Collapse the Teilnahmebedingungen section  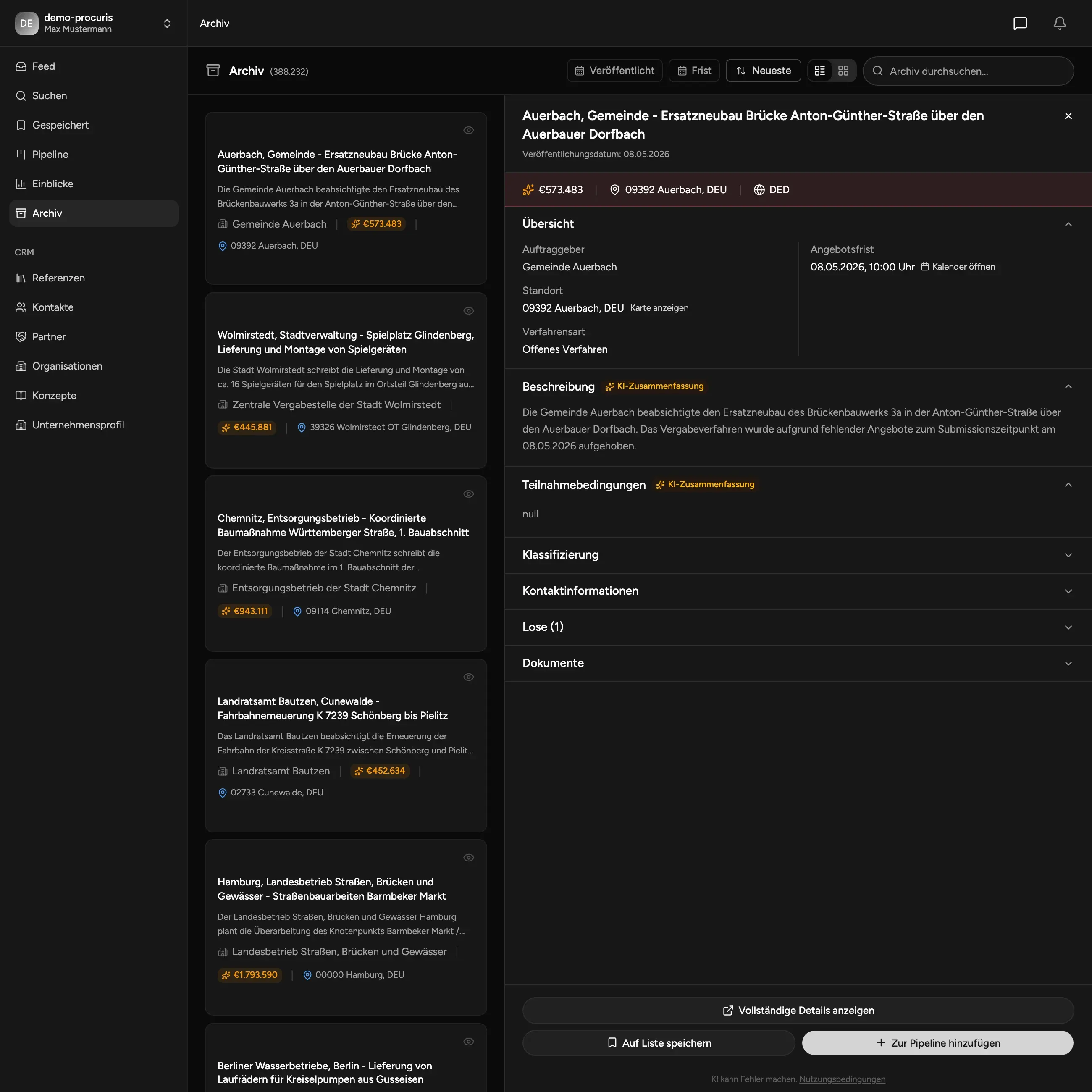pyautogui.click(x=1068, y=485)
